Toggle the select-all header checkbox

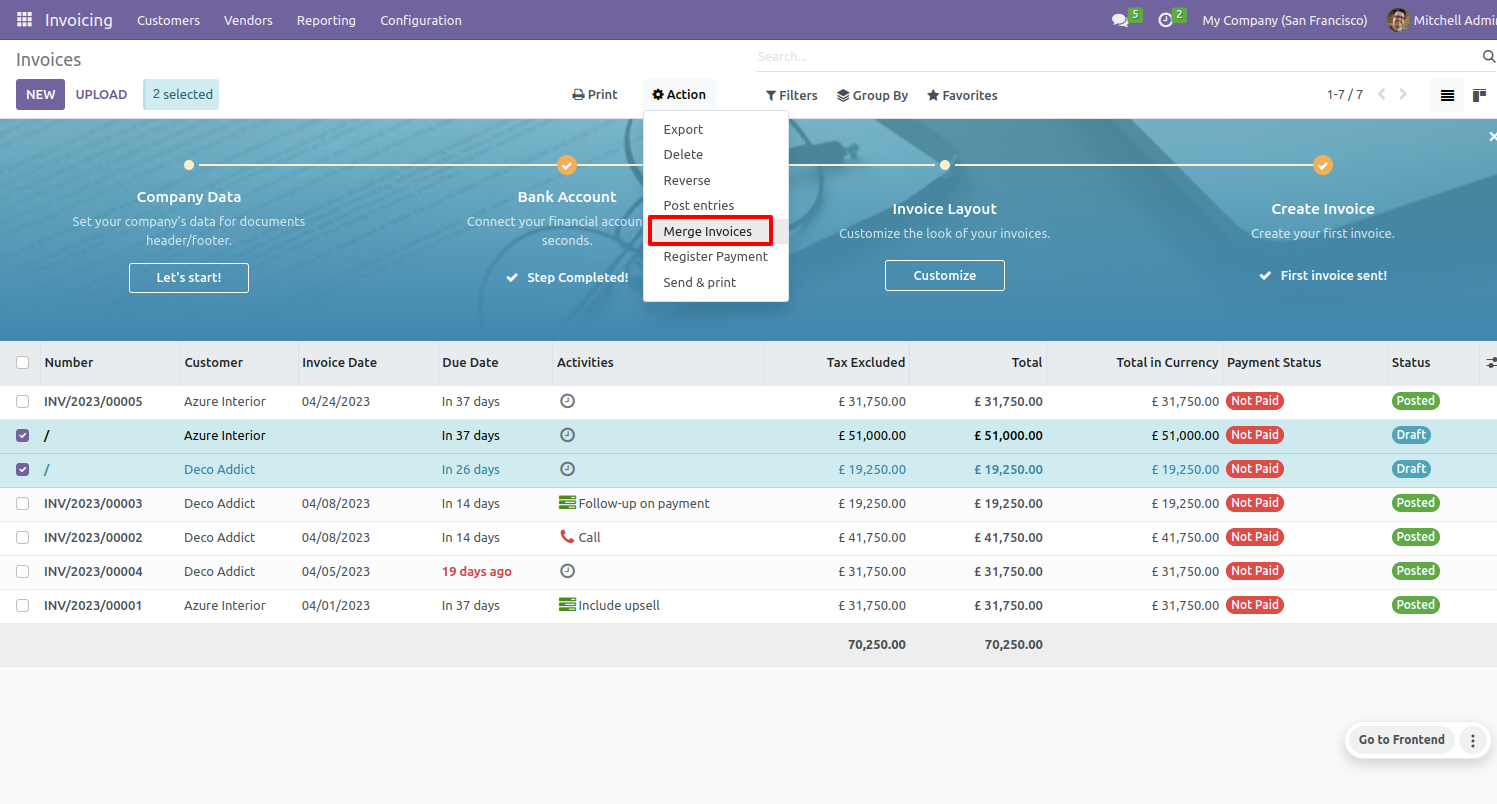click(22, 363)
